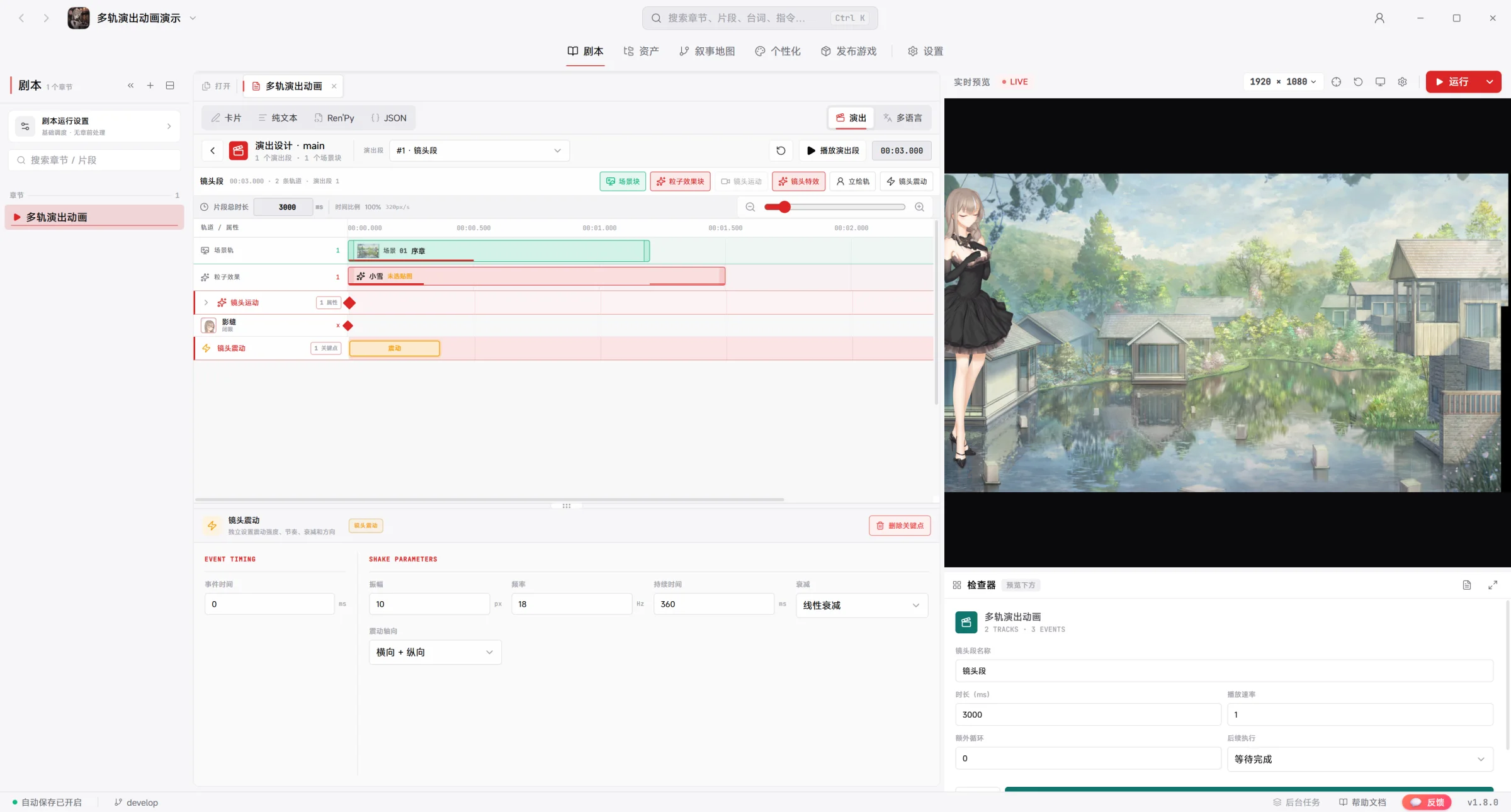Click the zoom-out magnifier on the timeline
The image size is (1511, 812).
pos(750,207)
